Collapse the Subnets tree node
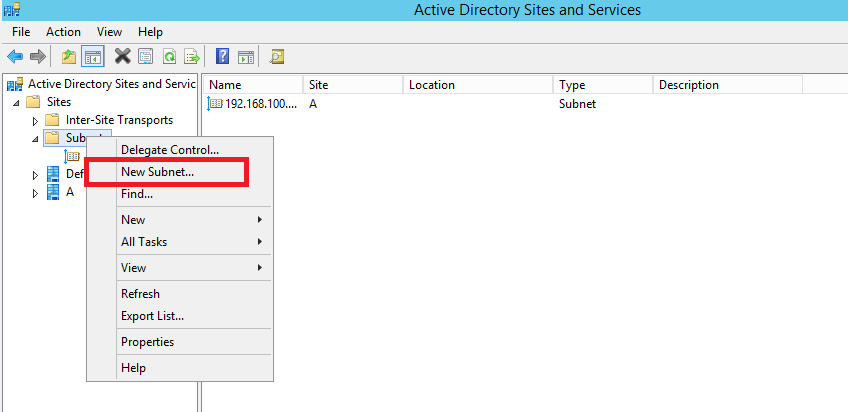The image size is (848, 412). click(x=35, y=139)
